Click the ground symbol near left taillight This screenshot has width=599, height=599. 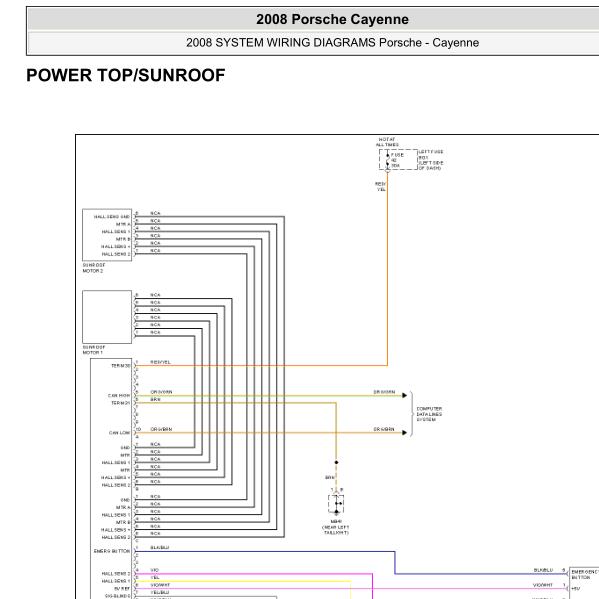coord(336,504)
